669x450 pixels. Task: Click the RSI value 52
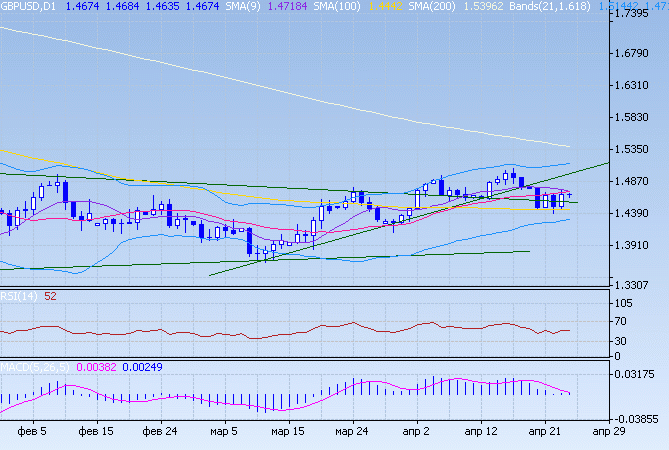50,295
